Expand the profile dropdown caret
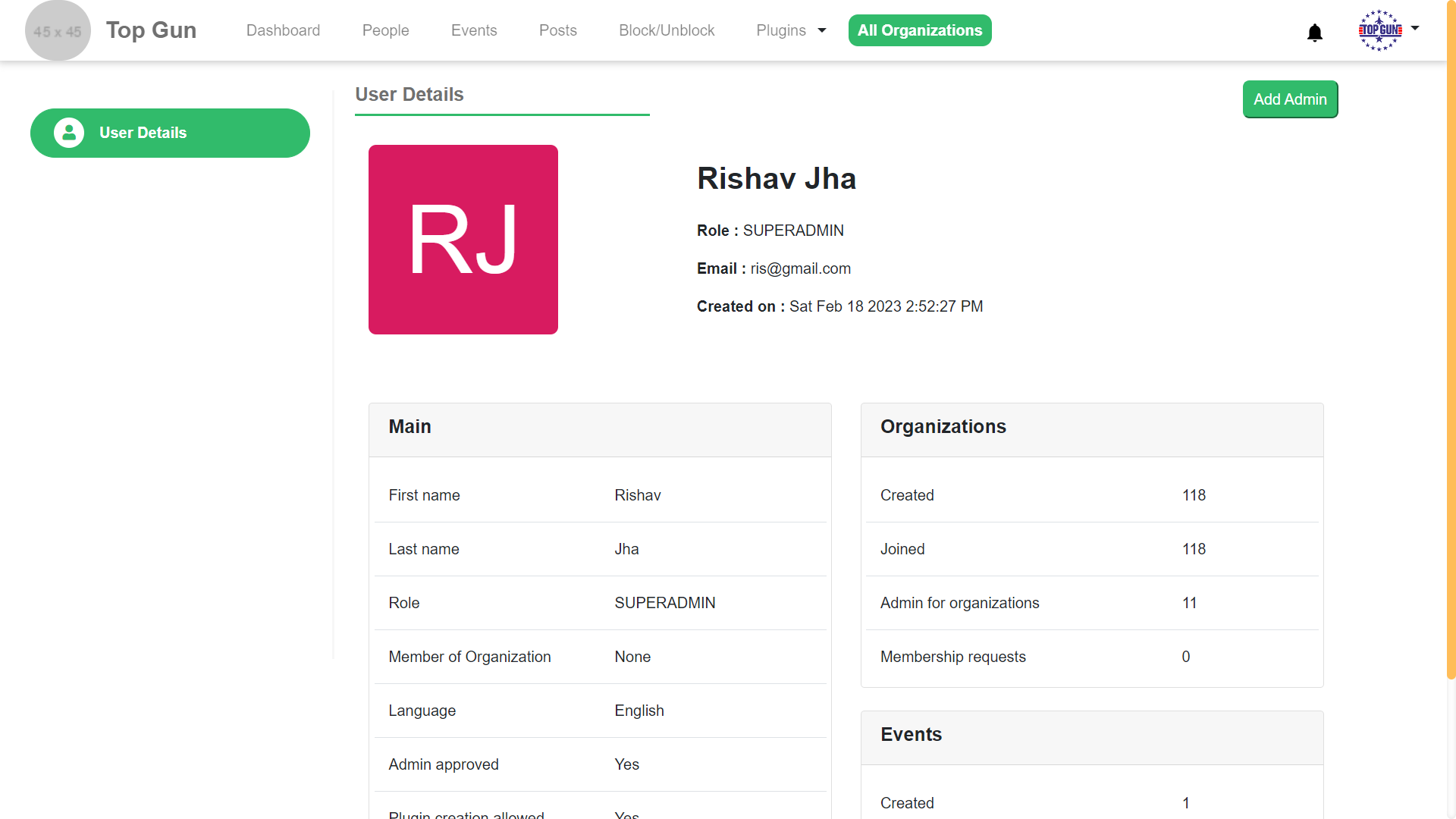Screen dimensions: 1456x819 (x=1415, y=29)
